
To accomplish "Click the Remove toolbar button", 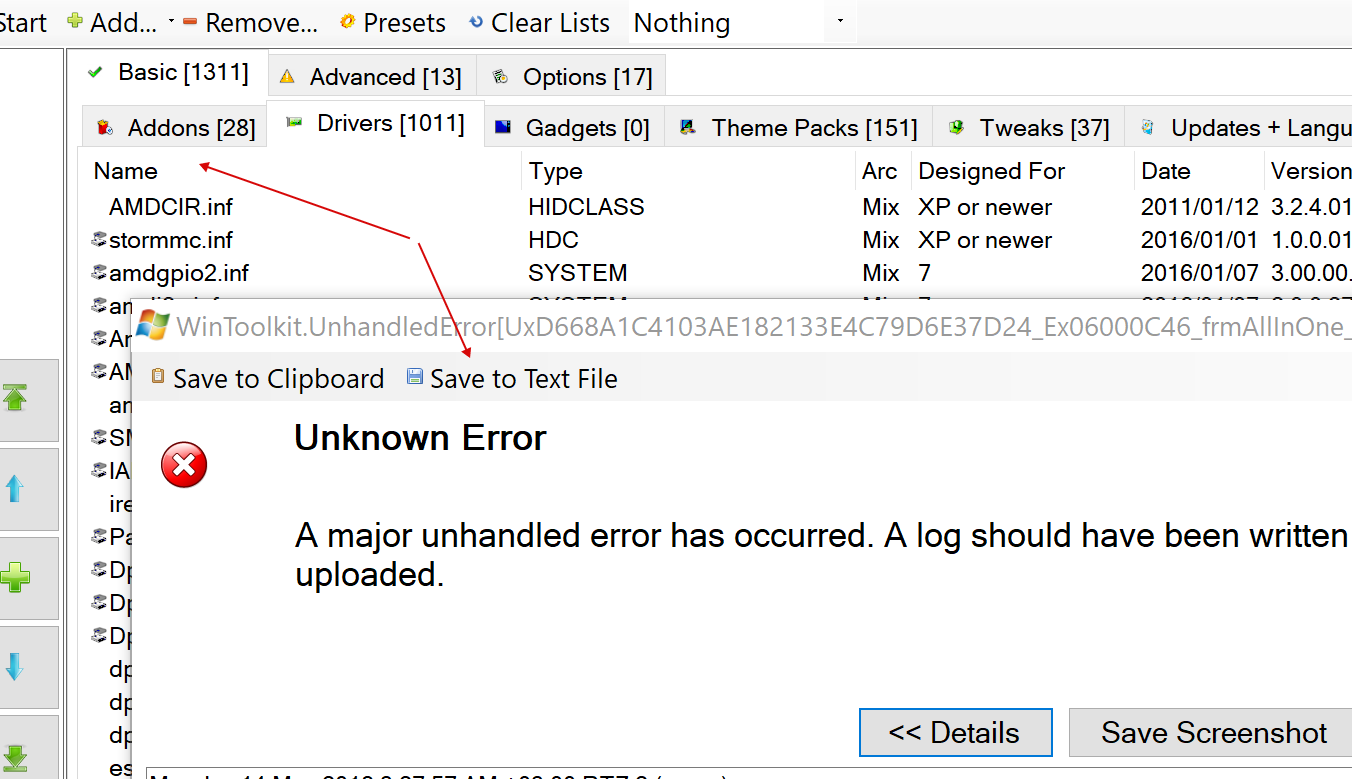I will pyautogui.click(x=250, y=22).
